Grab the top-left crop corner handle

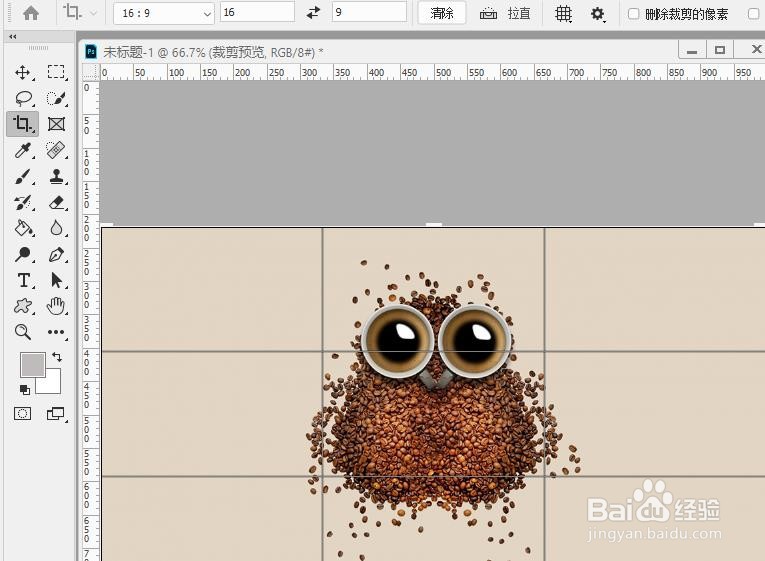pos(107,225)
